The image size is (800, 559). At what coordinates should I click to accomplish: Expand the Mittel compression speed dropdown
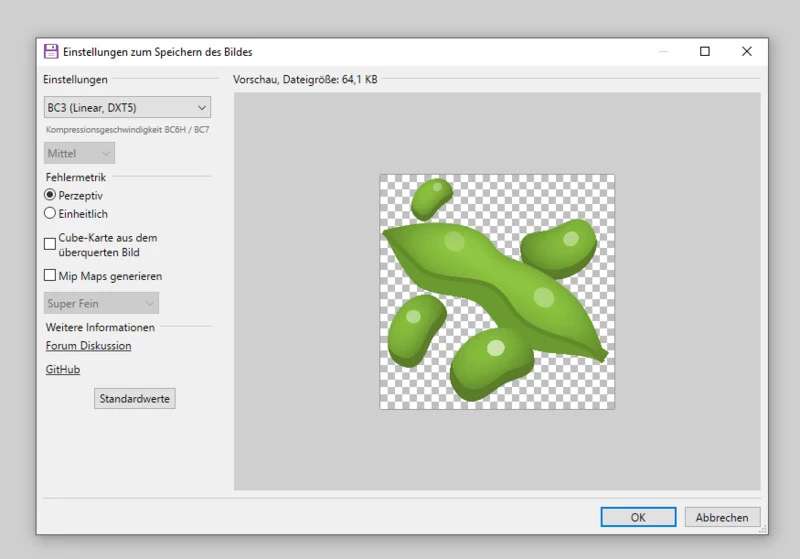80,153
